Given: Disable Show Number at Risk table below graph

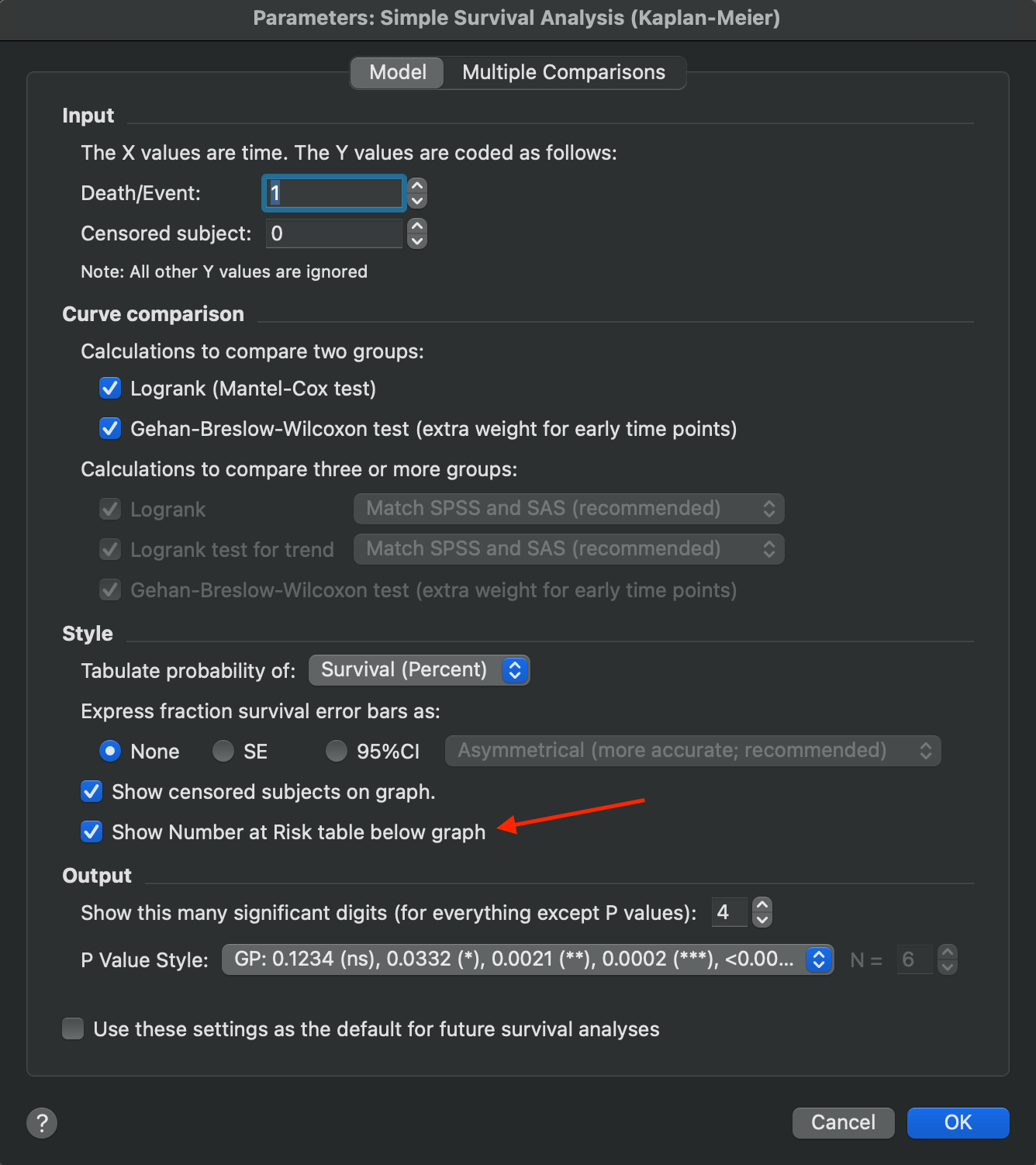Looking at the screenshot, I should 92,831.
